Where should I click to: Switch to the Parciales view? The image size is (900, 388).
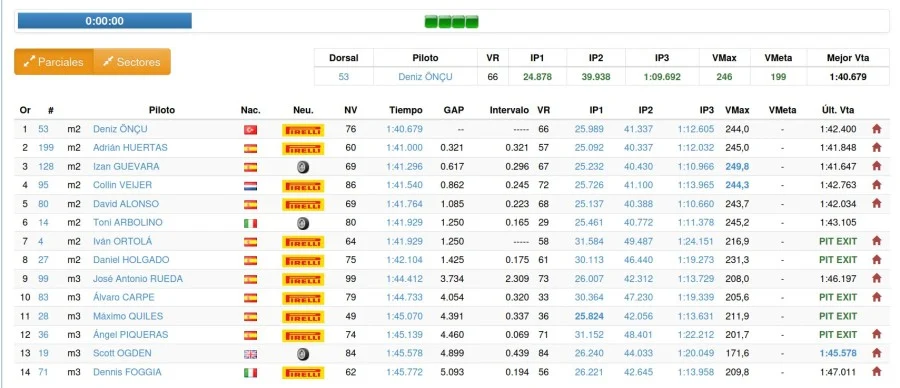53,61
